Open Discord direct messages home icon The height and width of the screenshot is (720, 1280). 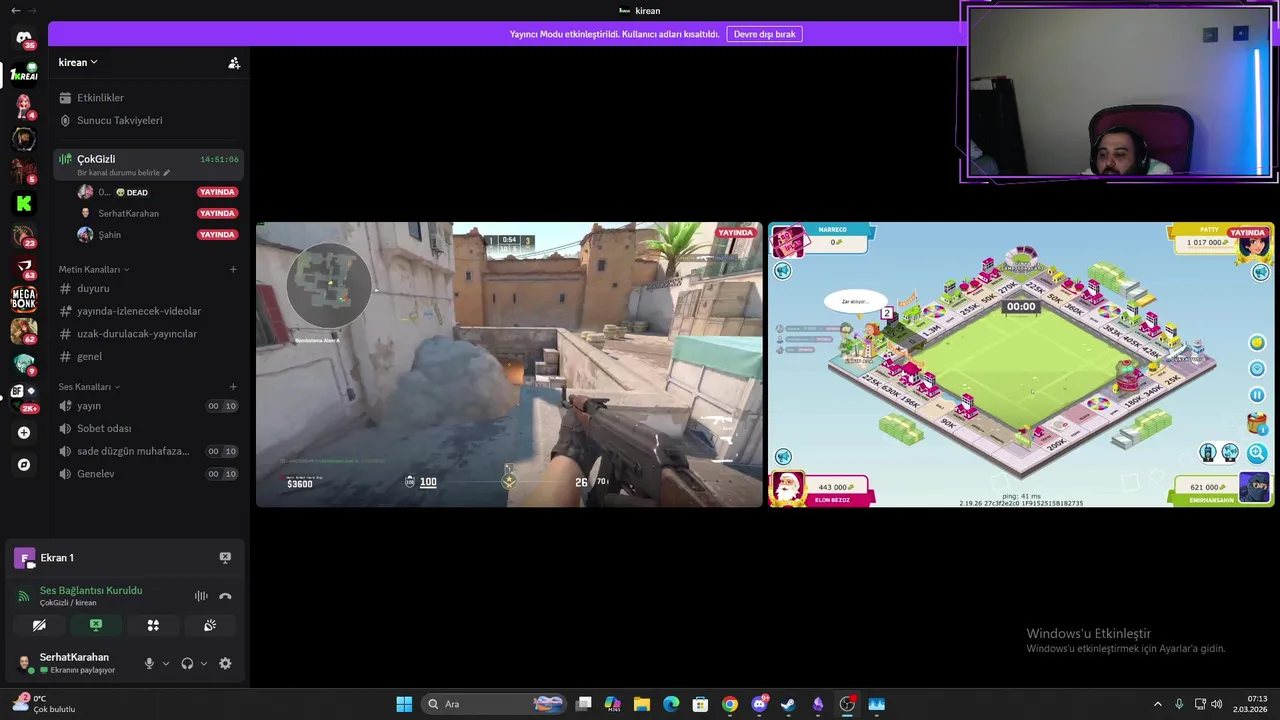(x=24, y=39)
